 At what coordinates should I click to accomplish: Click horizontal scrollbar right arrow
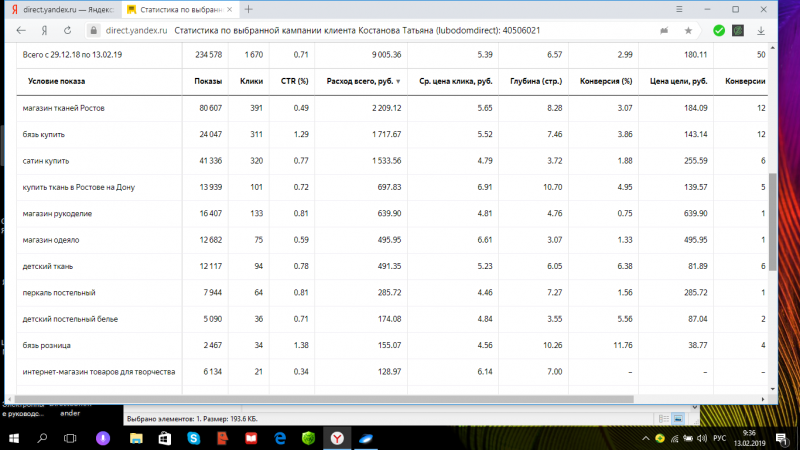(763, 399)
